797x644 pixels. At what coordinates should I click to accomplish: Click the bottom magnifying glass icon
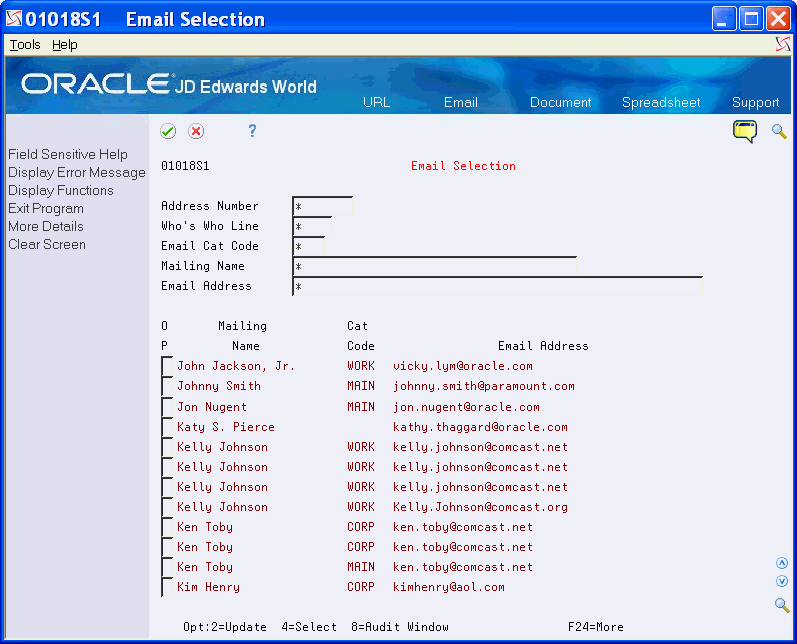(782, 605)
